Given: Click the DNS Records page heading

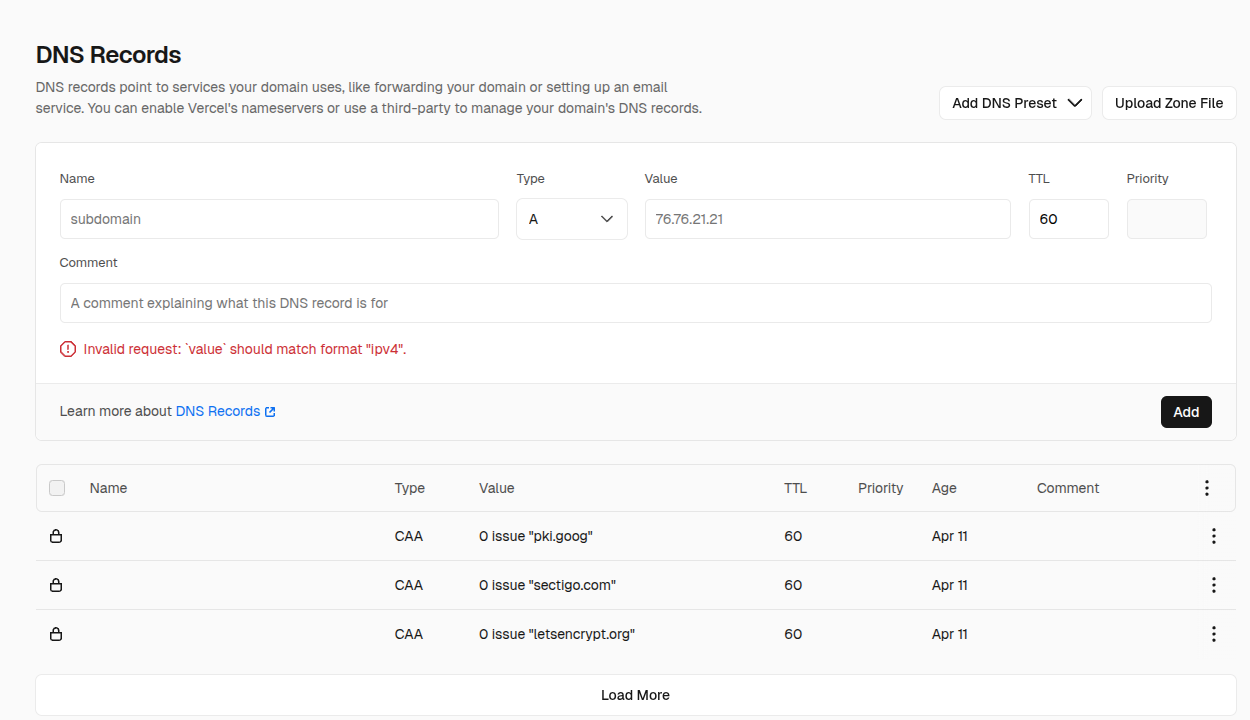Looking at the screenshot, I should [108, 55].
